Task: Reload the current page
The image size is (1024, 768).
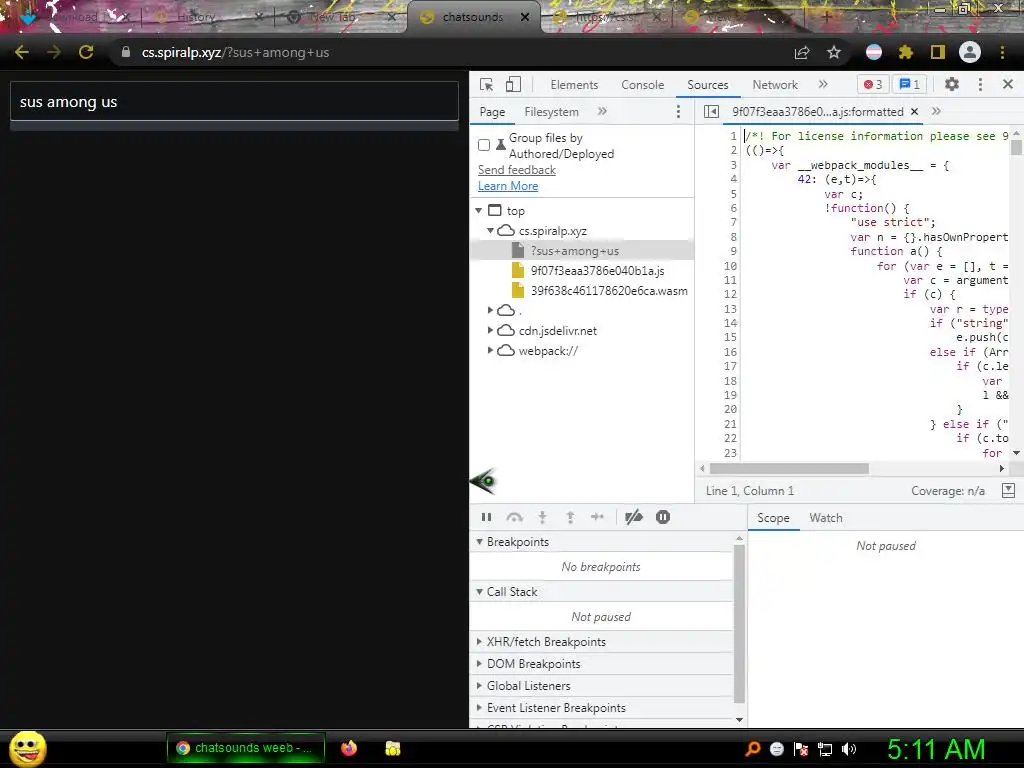Action: pyautogui.click(x=86, y=52)
